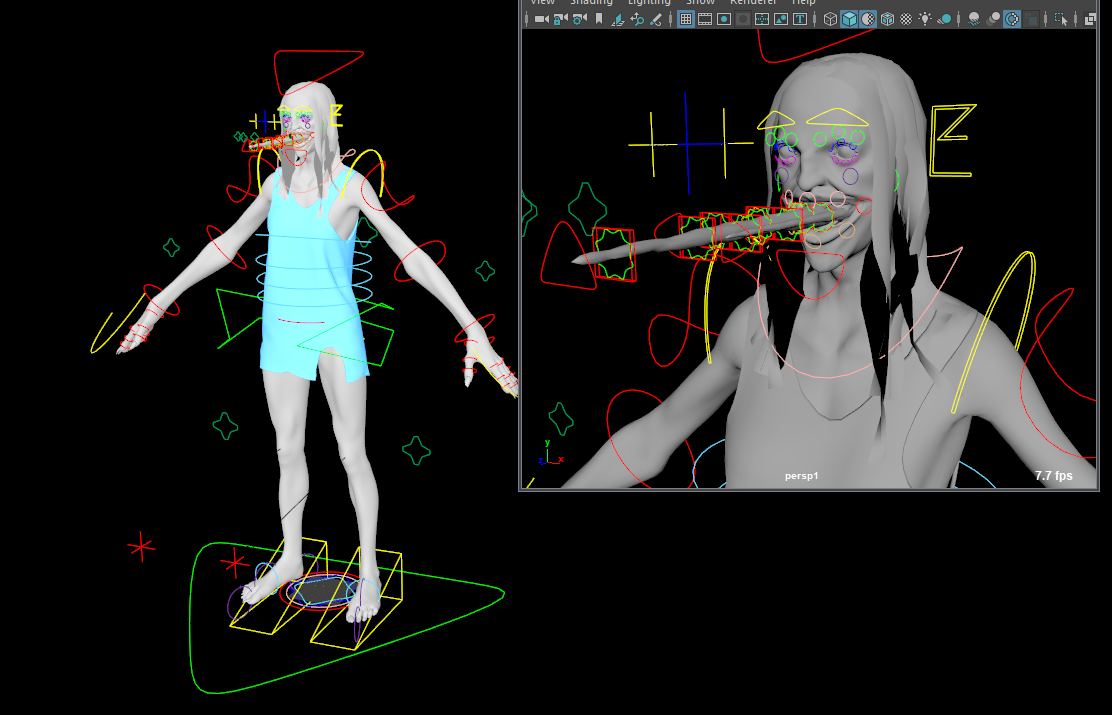Open the Show panel menu

700,3
